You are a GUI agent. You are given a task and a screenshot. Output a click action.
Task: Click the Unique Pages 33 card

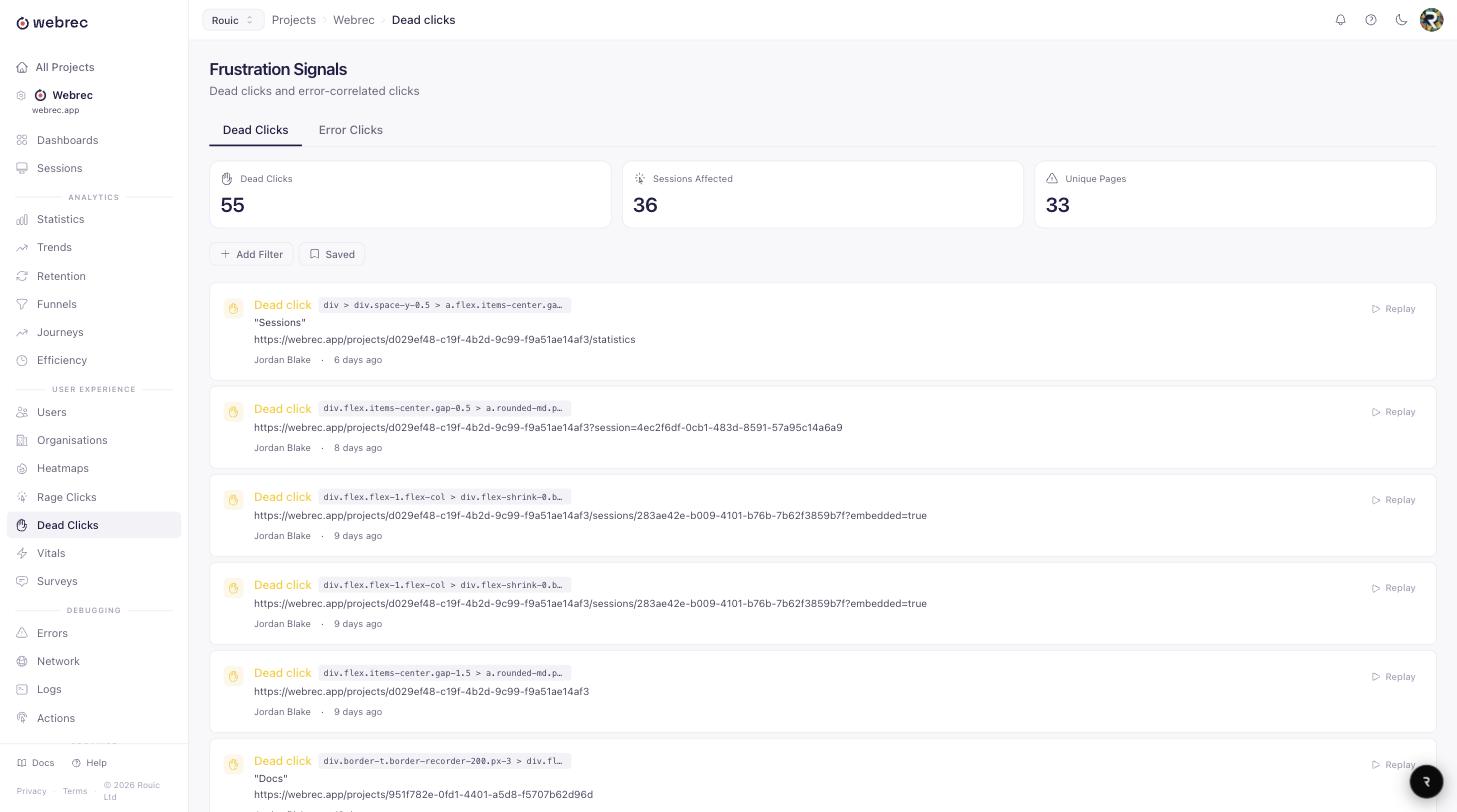pos(1235,194)
